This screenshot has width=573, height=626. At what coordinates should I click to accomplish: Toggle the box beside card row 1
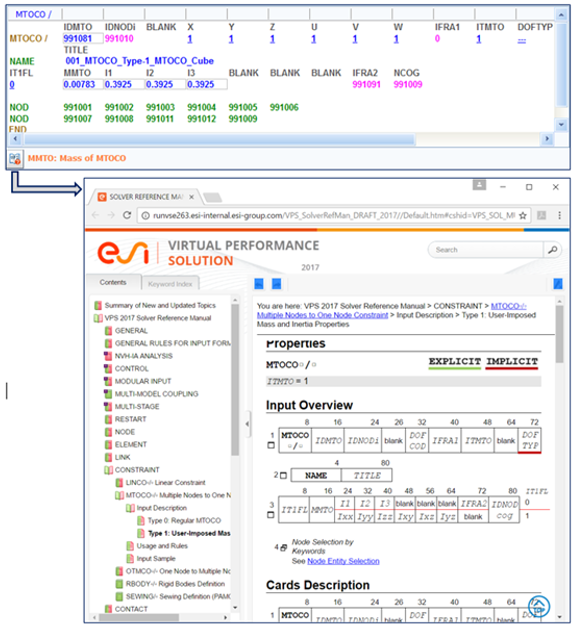point(271,445)
